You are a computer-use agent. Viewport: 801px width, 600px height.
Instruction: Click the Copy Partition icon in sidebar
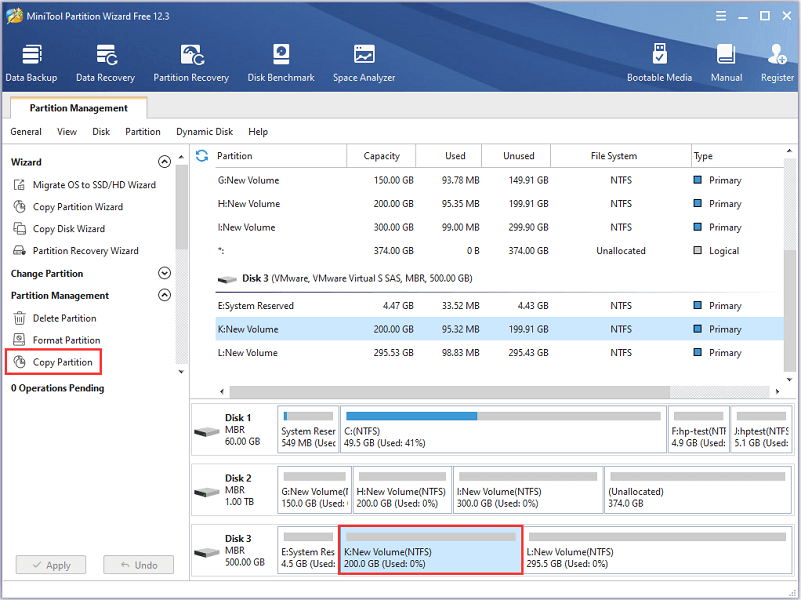[19, 362]
